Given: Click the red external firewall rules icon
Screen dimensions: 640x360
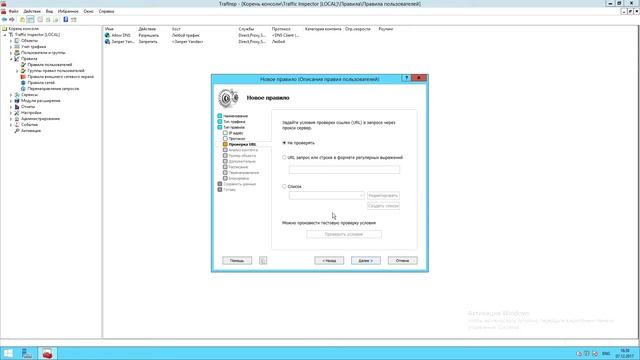Looking at the screenshot, I should pyautogui.click(x=23, y=77).
